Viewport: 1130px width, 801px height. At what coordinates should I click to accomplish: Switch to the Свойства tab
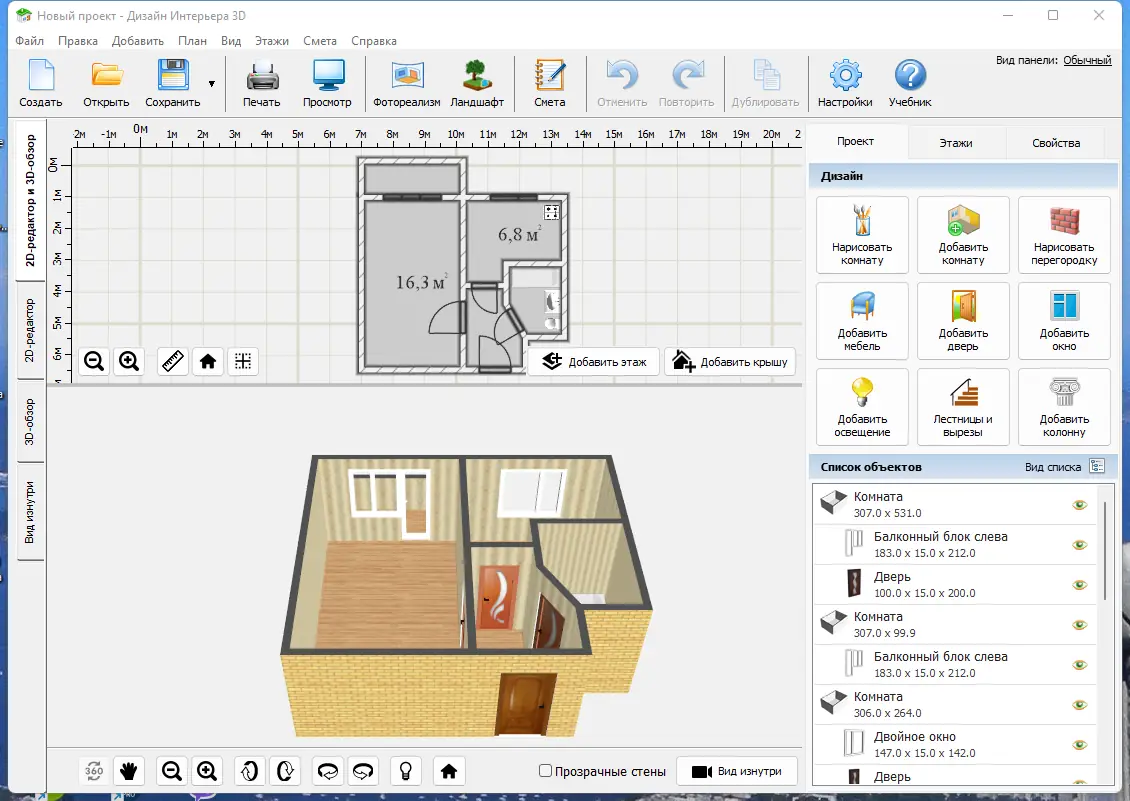point(1056,143)
